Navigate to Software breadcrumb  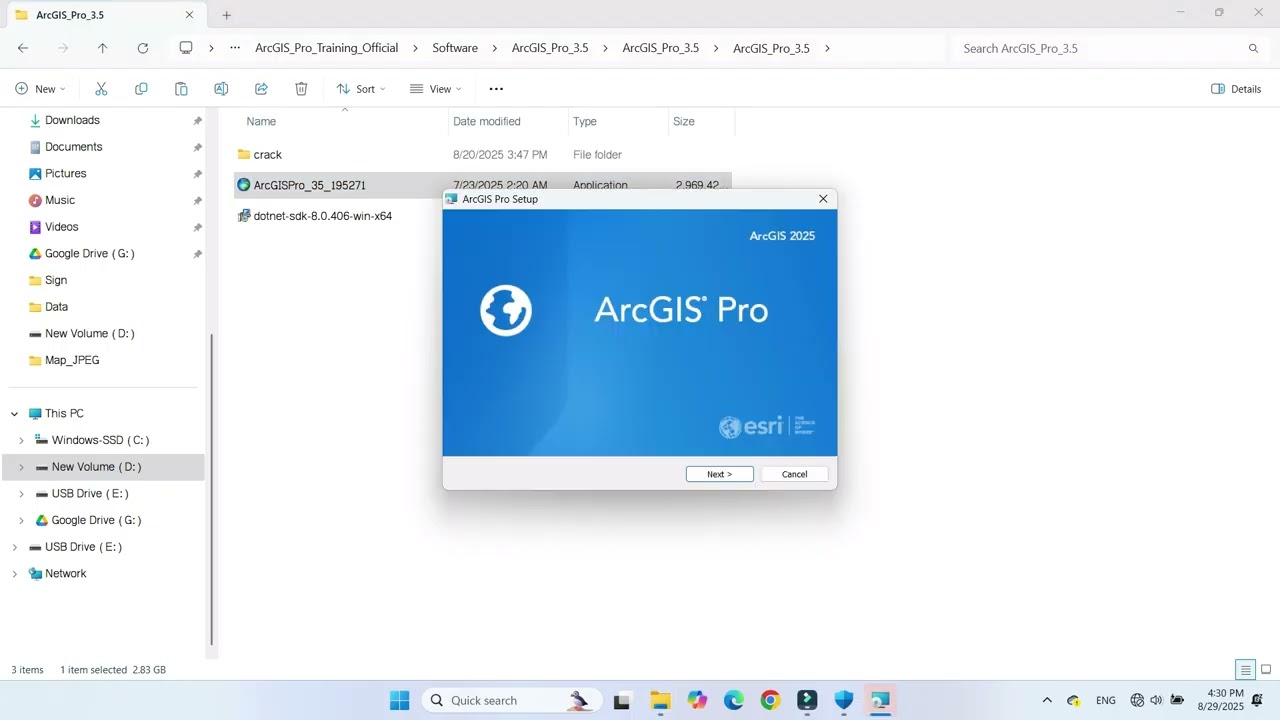pyautogui.click(x=455, y=48)
